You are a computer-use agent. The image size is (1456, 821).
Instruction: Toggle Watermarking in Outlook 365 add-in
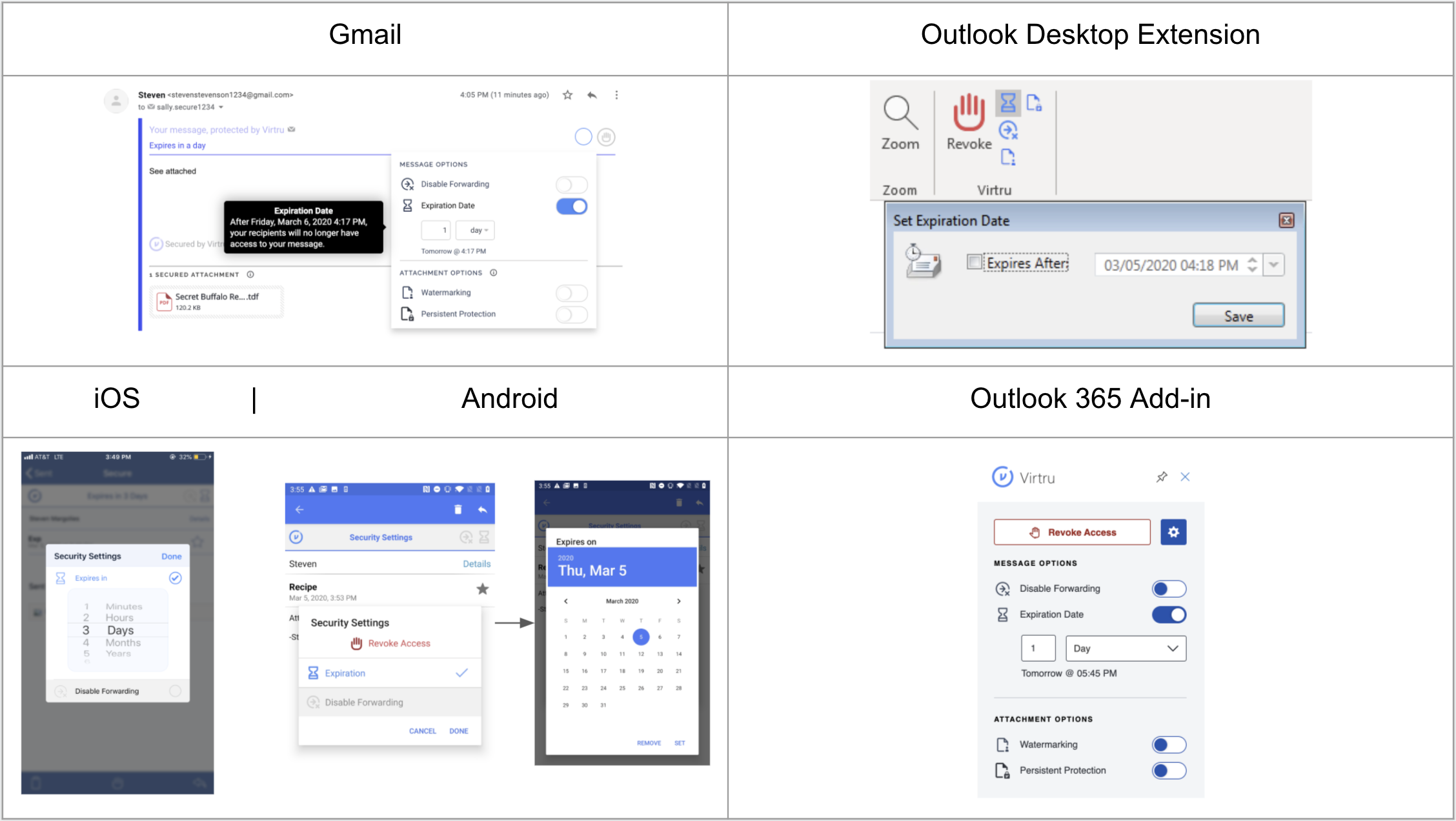[1169, 745]
